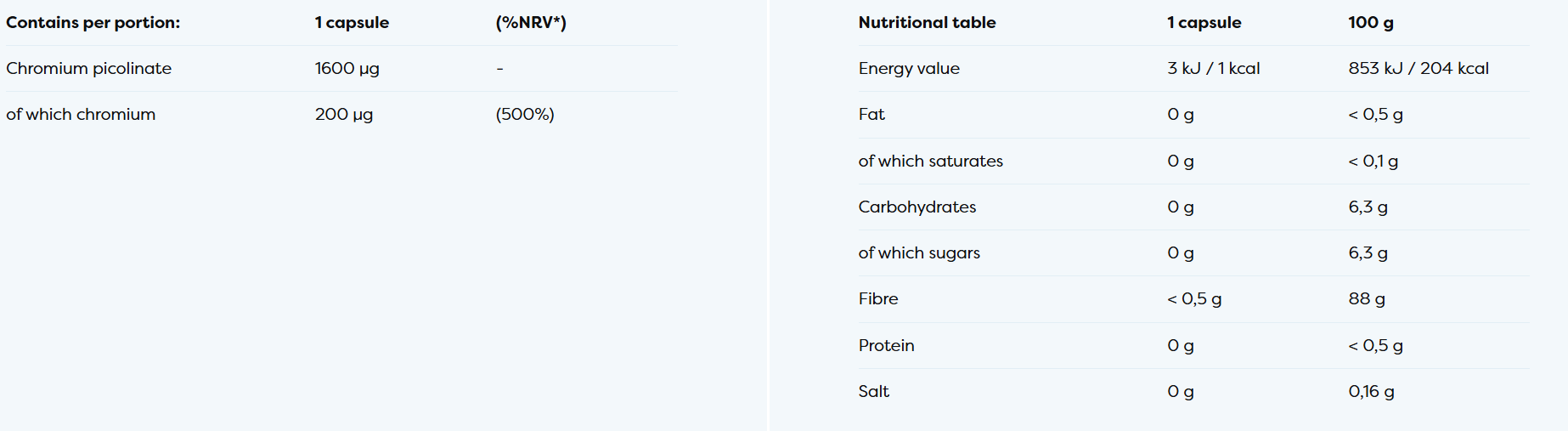Screen dimensions: 1568x431
Task: Click the '200 µg' chromium amount
Action: tap(343, 115)
